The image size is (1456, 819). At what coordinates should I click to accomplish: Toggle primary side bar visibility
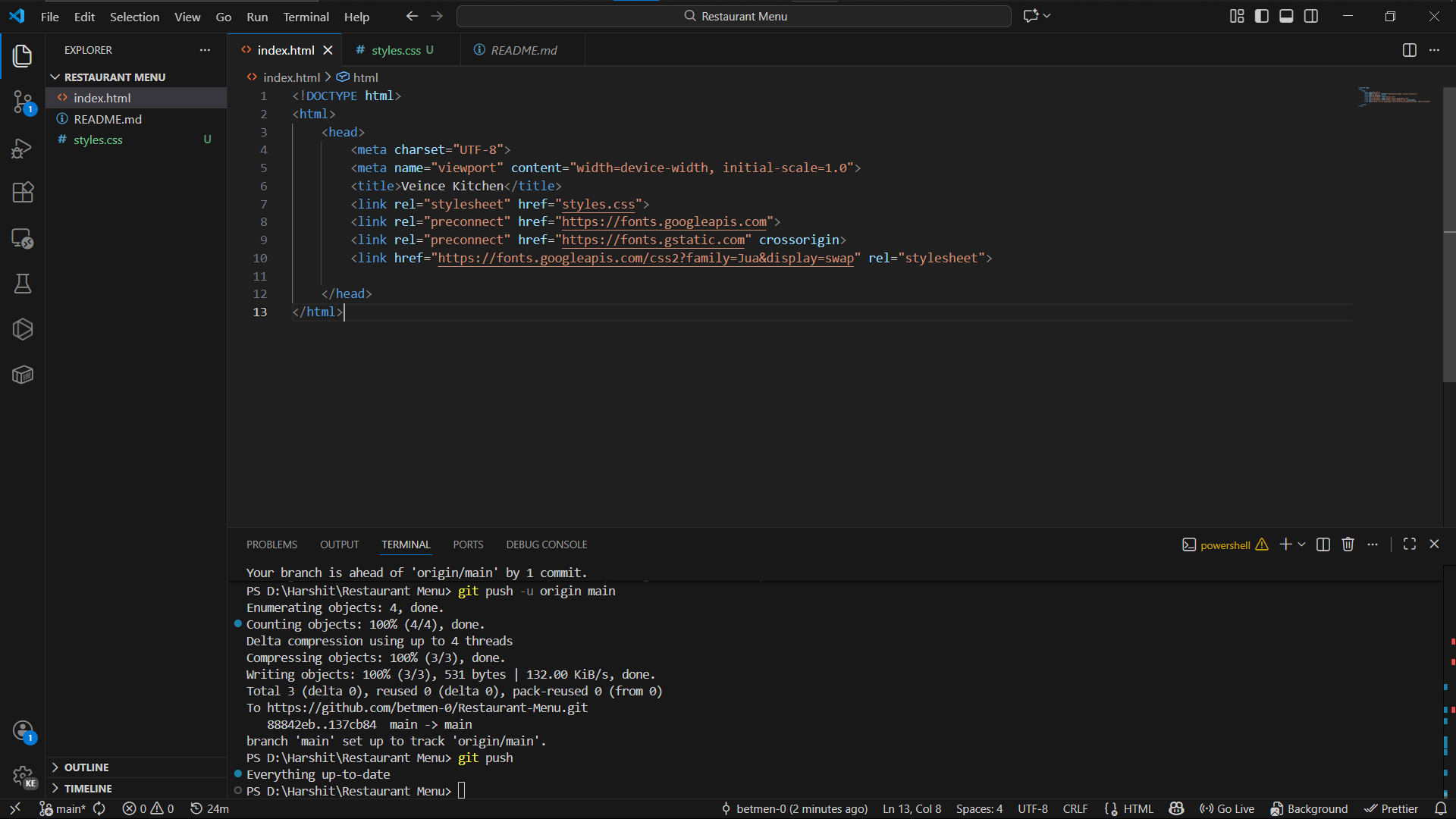[x=1262, y=16]
